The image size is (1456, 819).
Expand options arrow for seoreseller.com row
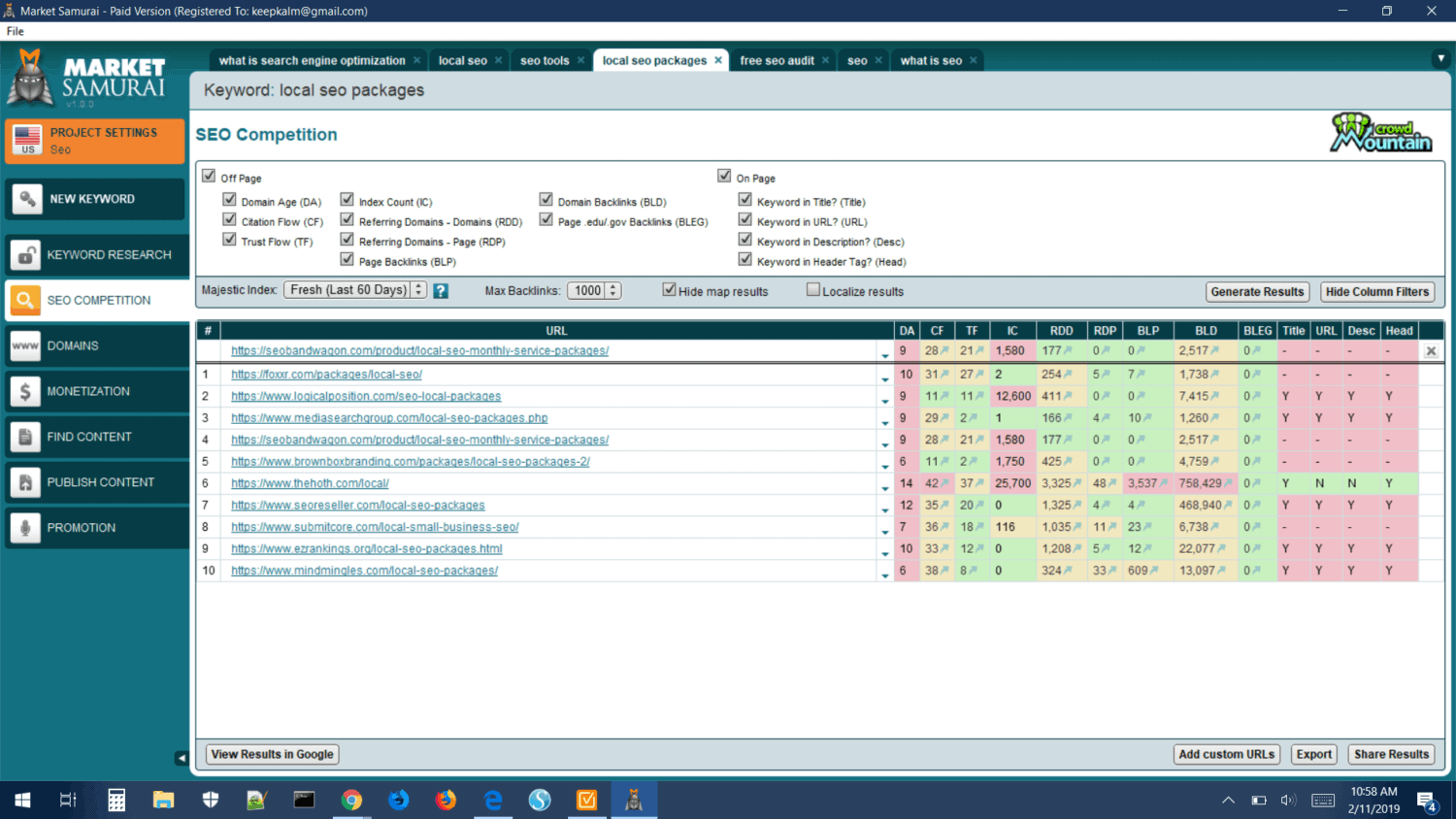click(x=885, y=509)
